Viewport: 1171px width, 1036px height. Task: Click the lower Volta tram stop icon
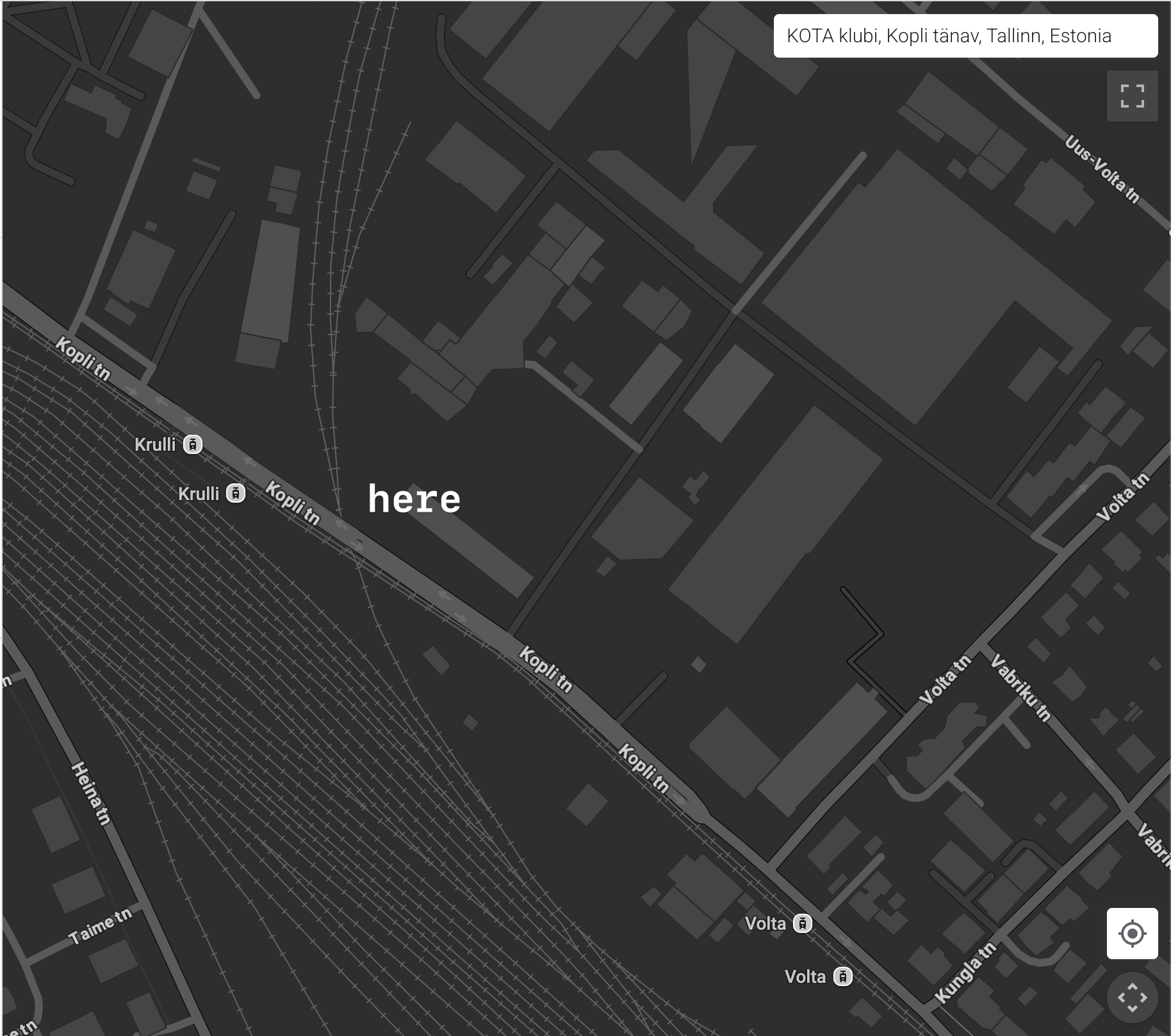[x=842, y=976]
